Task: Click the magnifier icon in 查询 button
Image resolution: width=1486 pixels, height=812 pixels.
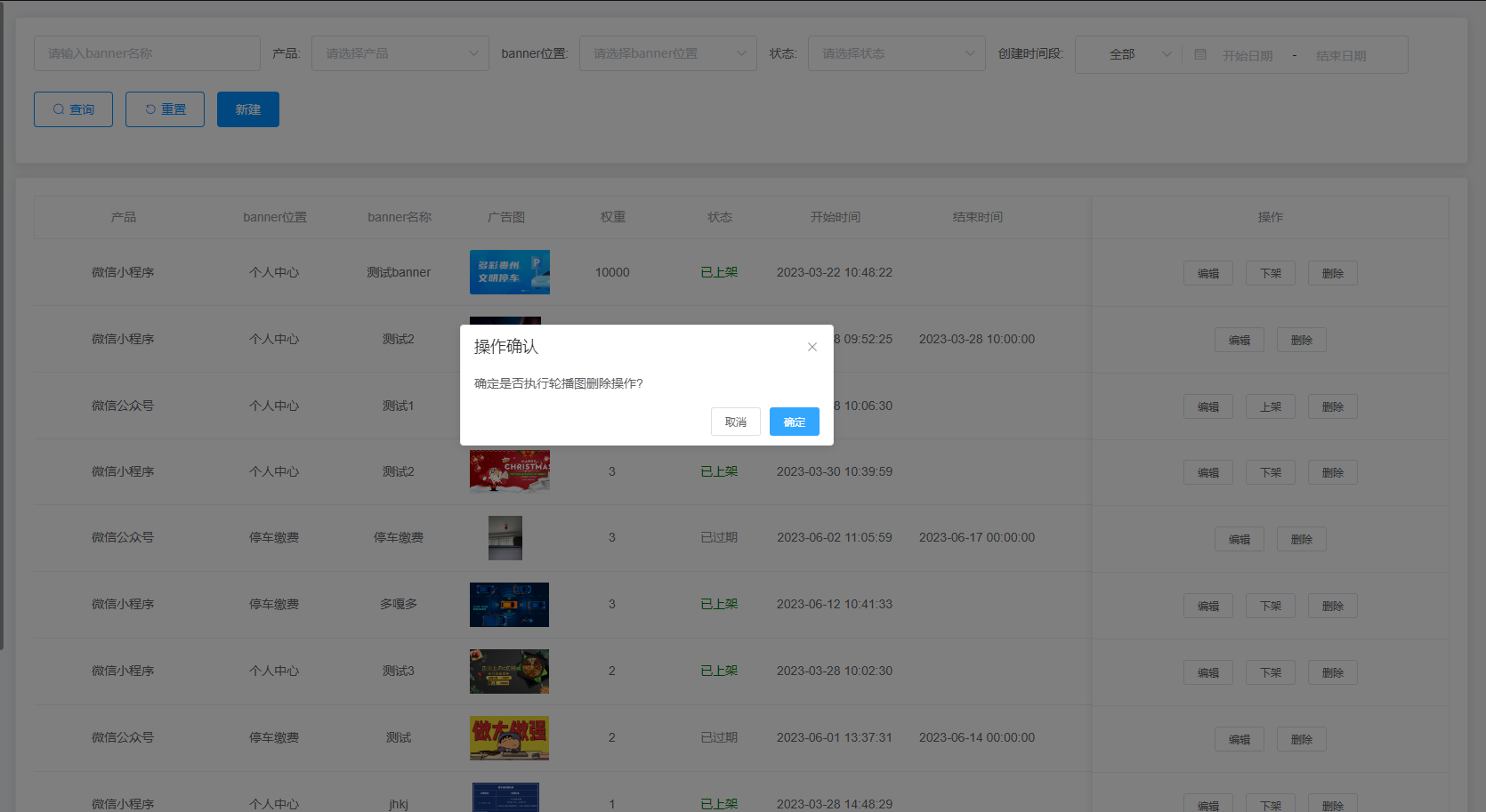Action: point(59,109)
